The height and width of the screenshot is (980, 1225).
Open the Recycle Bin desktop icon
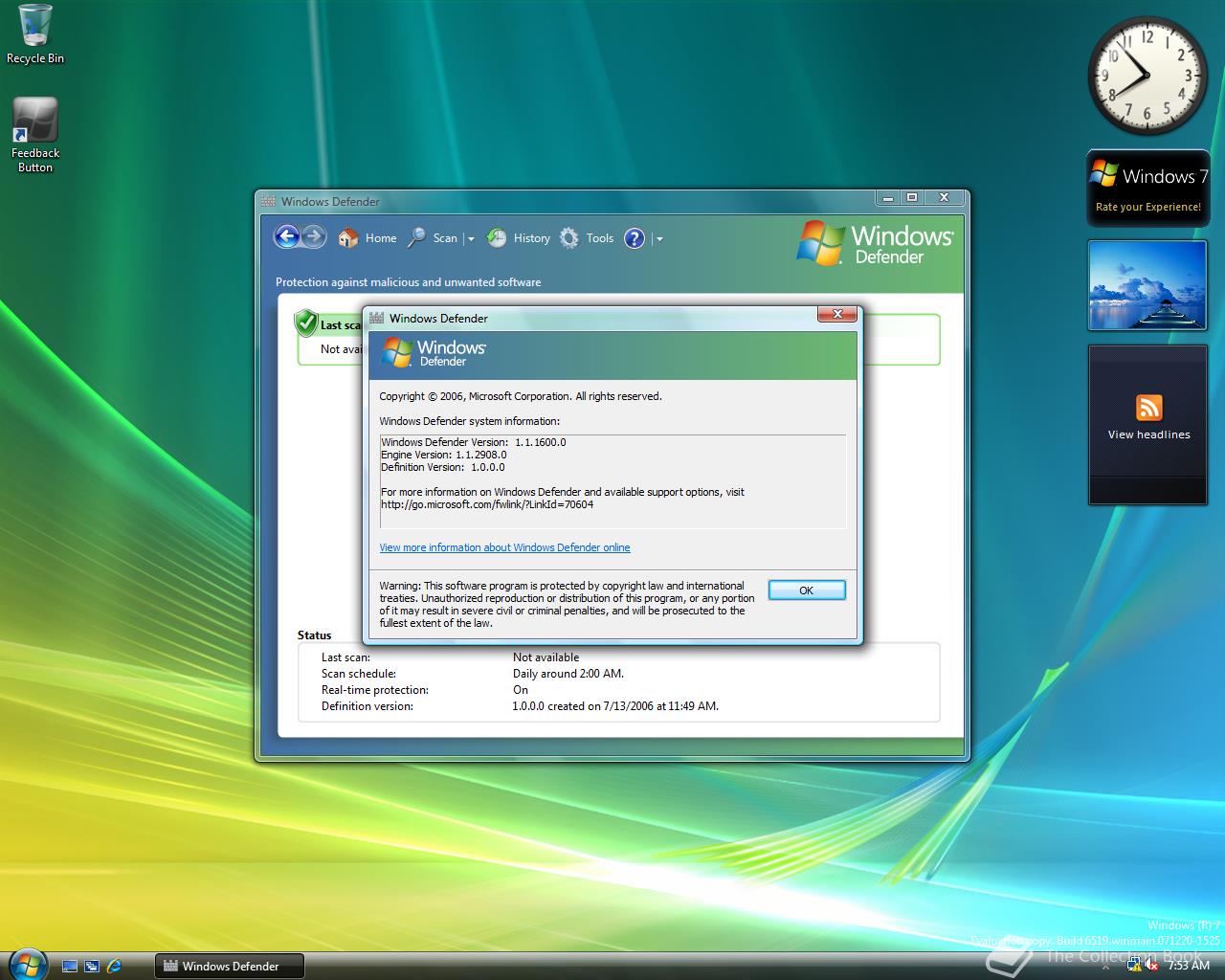pyautogui.click(x=35, y=34)
